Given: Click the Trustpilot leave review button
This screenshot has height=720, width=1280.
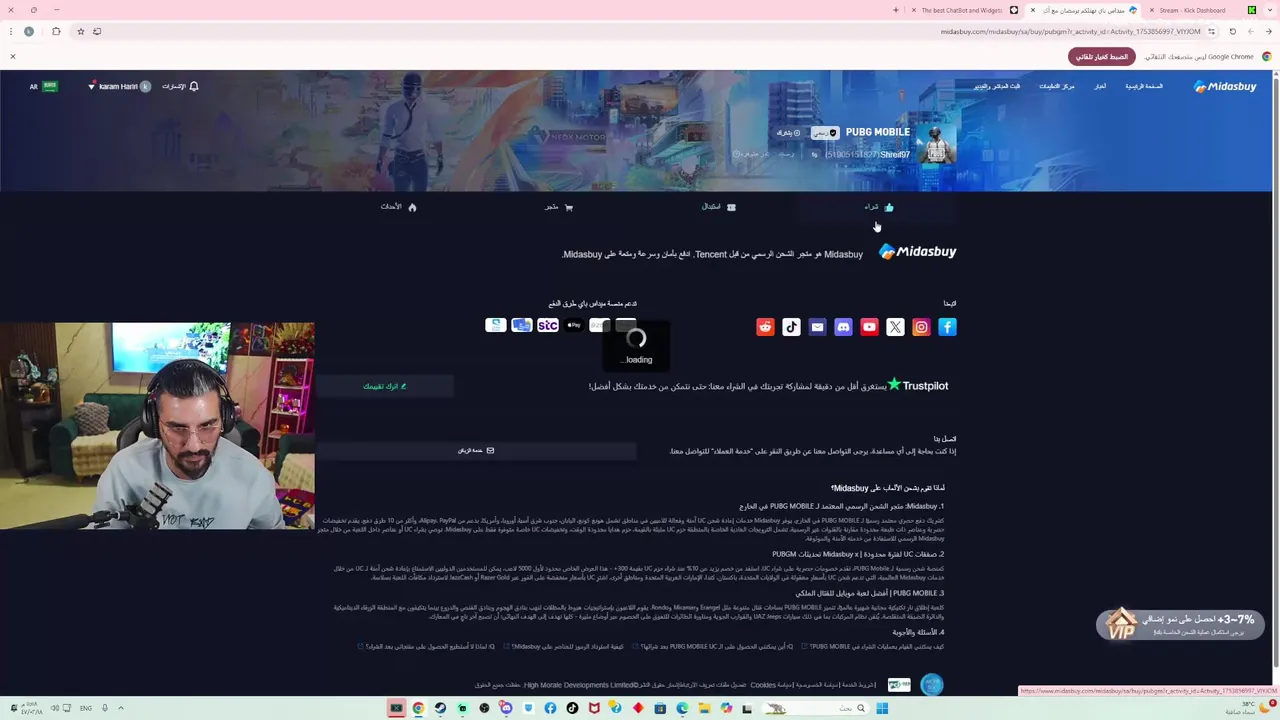Looking at the screenshot, I should coord(385,386).
